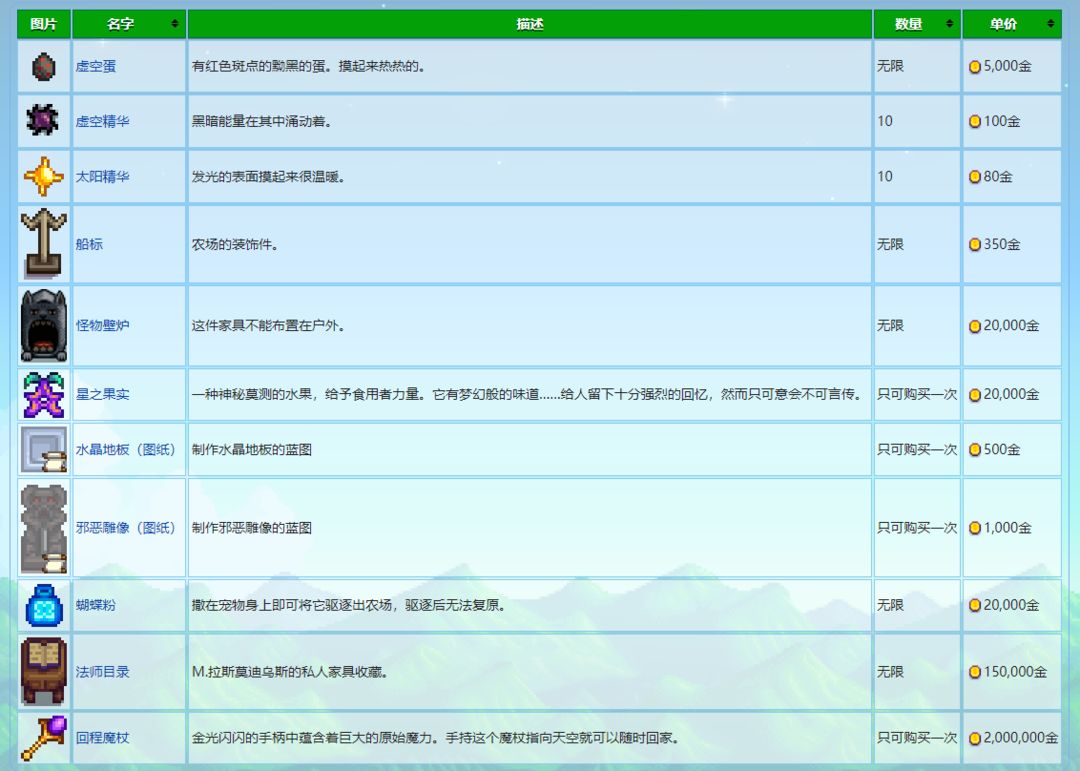Open the 法师目录 link
1080x771 pixels.
coord(103,671)
